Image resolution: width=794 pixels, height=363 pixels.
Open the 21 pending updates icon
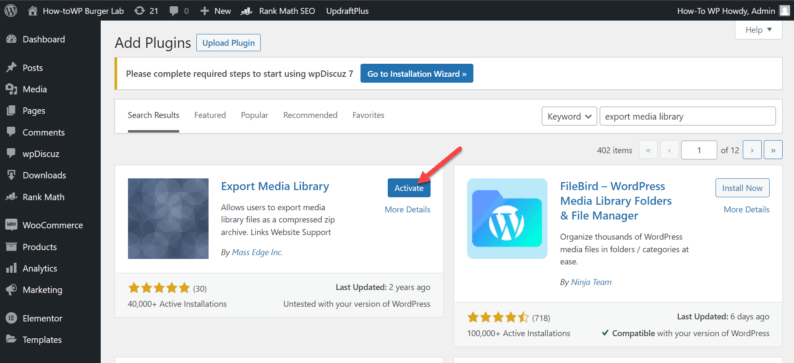point(139,11)
